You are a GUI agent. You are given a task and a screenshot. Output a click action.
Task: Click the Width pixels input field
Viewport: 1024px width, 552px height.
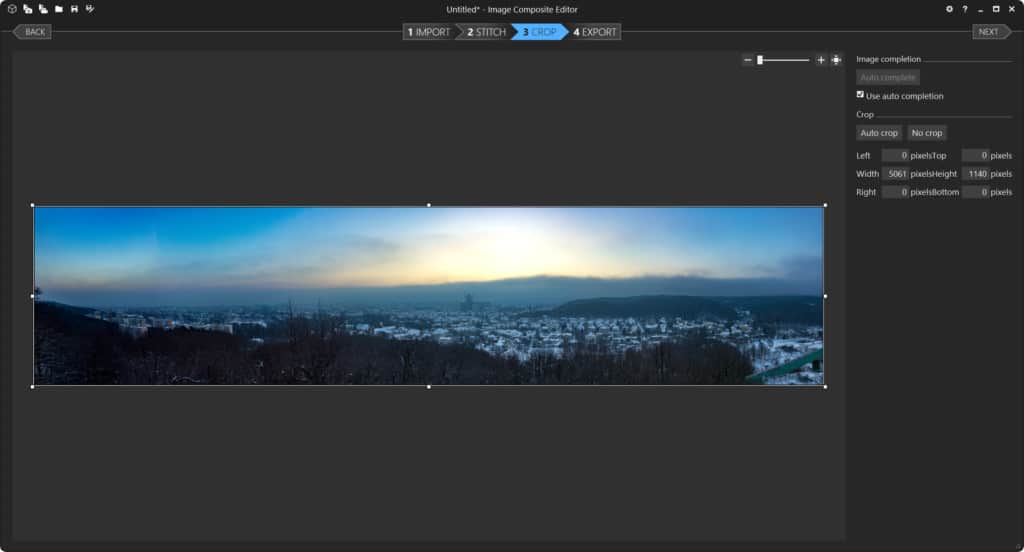point(895,174)
